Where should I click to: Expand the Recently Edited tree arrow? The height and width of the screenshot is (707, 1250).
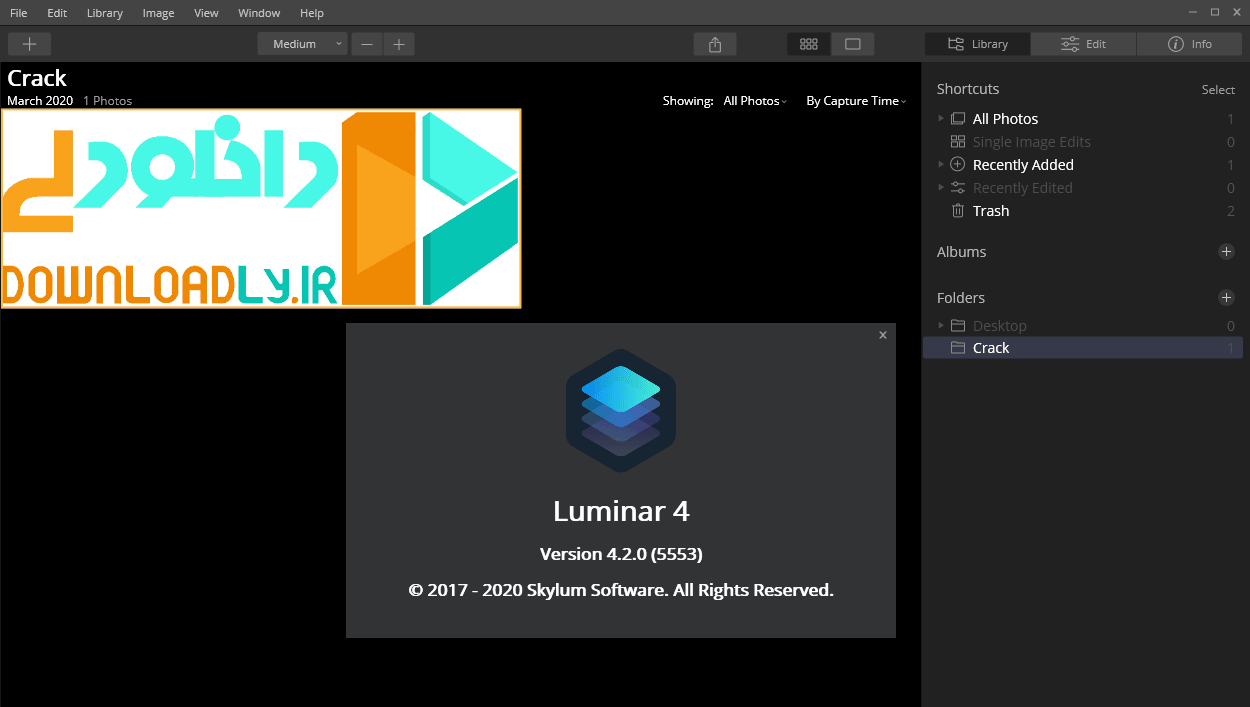(941, 188)
